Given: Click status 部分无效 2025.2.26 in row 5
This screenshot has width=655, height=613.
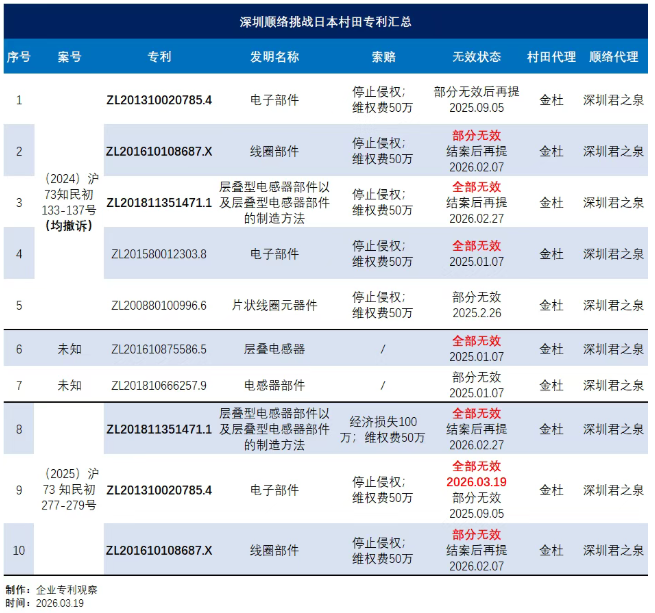Looking at the screenshot, I should (x=477, y=305).
